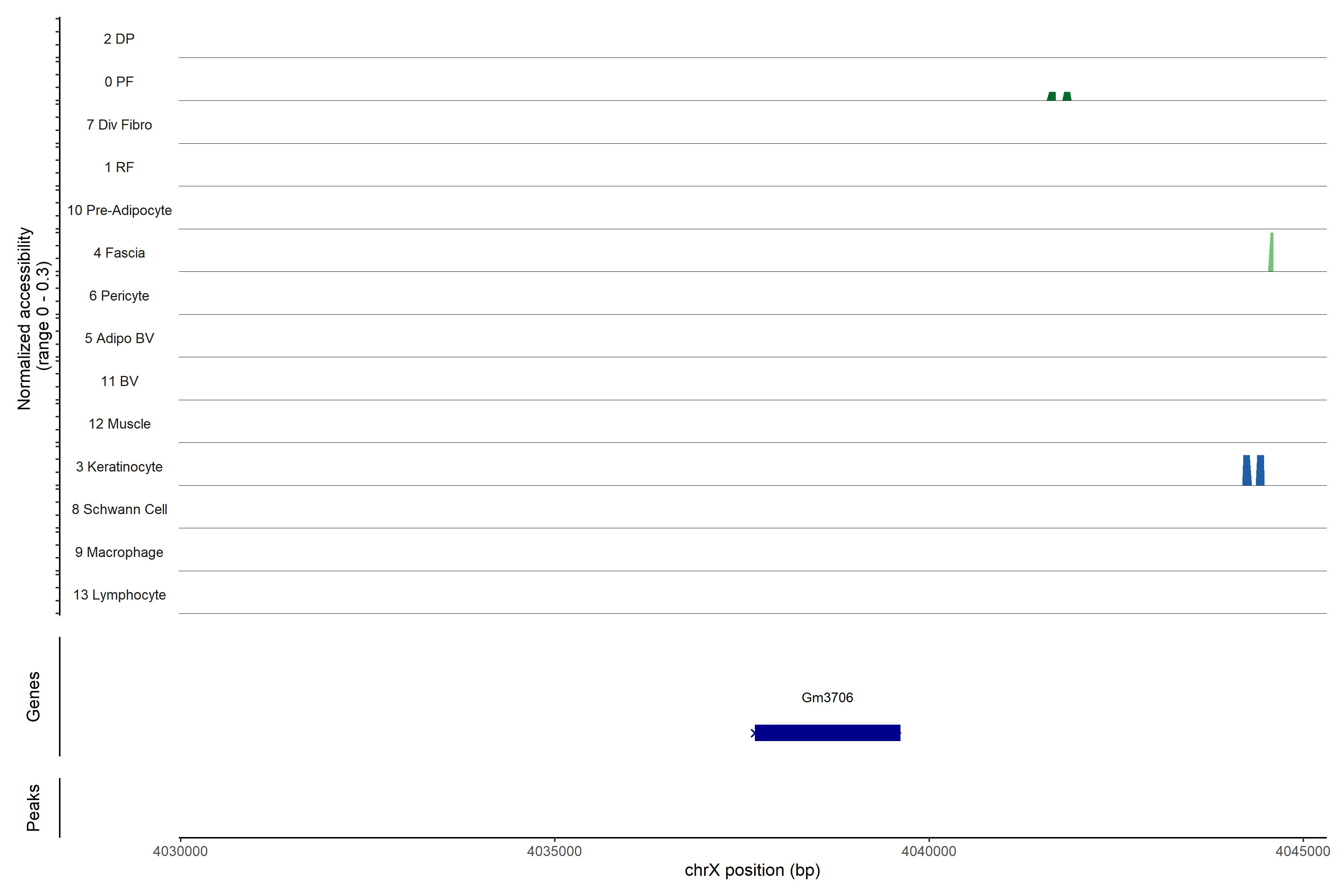Click the 4040000 axis tick label
The height and width of the screenshot is (896, 1344).
[x=928, y=851]
